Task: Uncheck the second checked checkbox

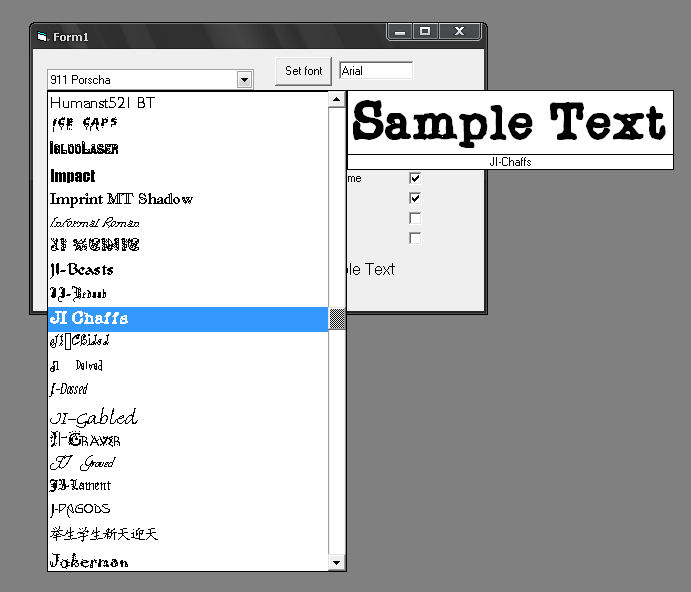Action: [x=415, y=198]
